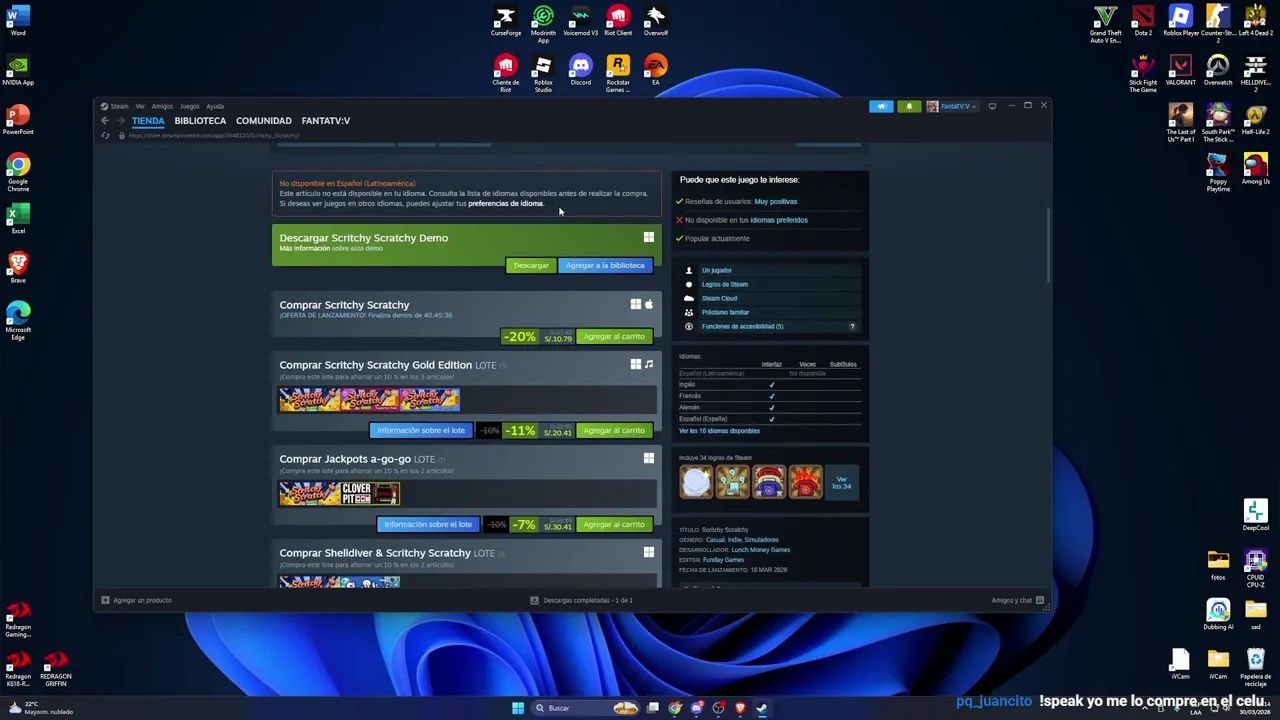
Task: Open NVIDIA App desktop shortcut
Action: (x=18, y=71)
